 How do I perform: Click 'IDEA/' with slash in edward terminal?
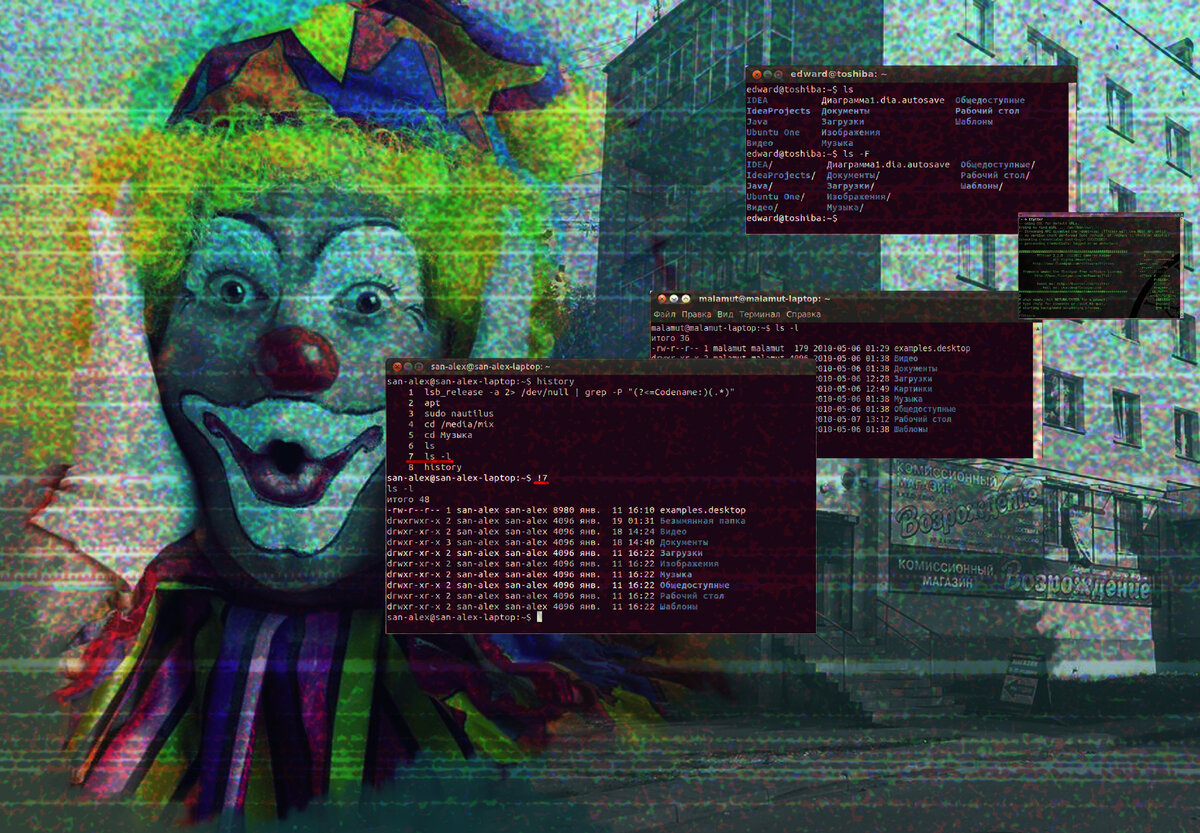click(x=759, y=165)
